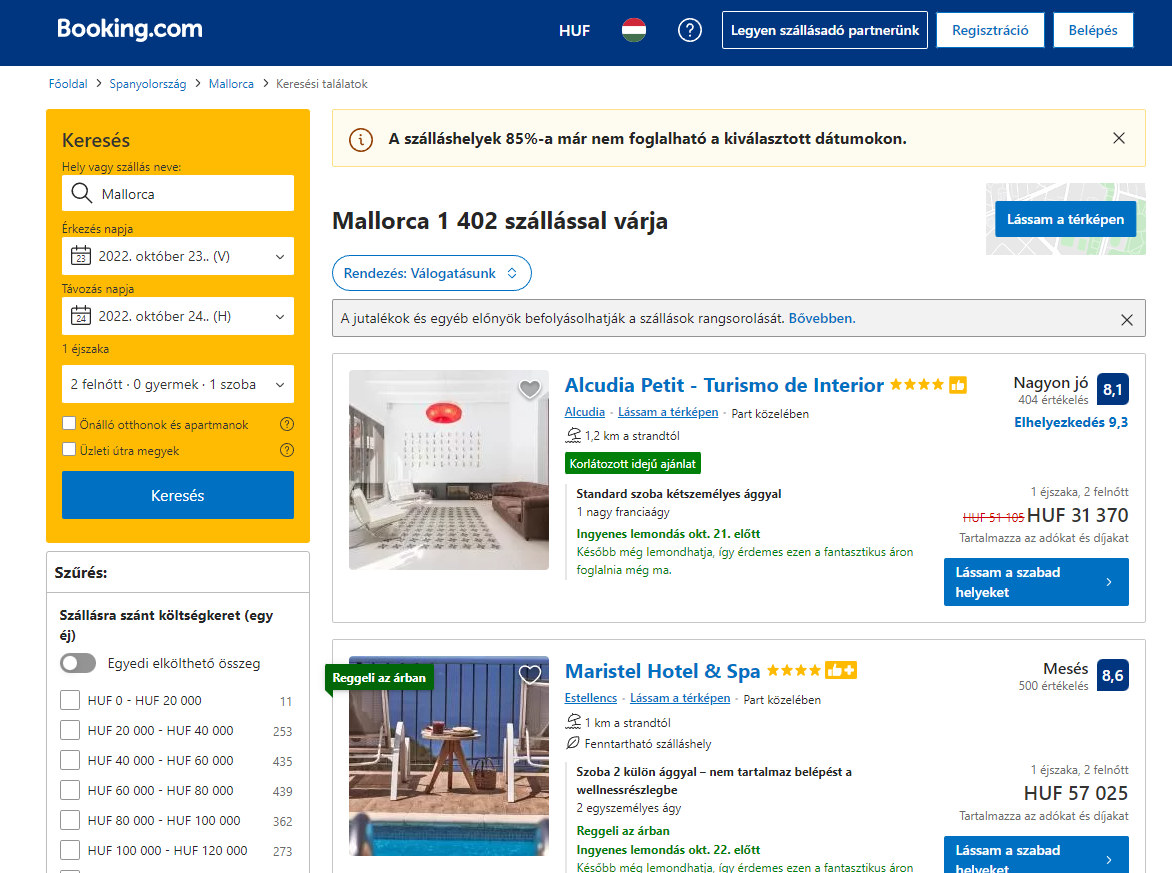
Task: Open the "Rendezés: Válogatásunk" sort dropdown
Action: 431,272
